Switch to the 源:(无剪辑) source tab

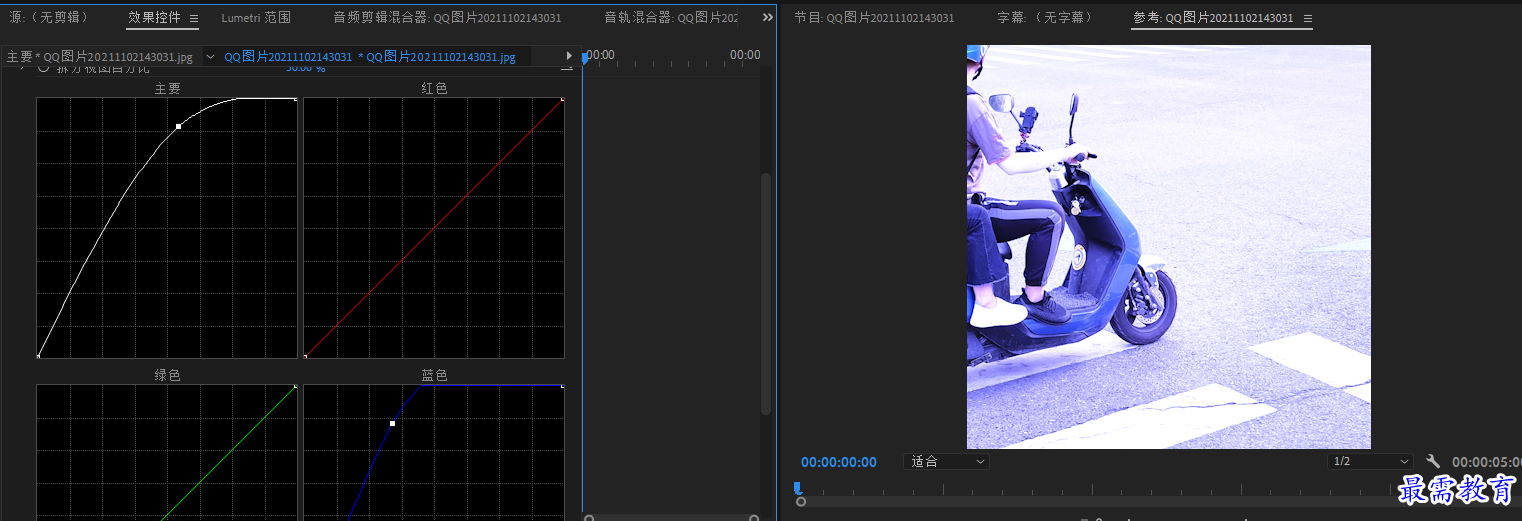tap(49, 18)
